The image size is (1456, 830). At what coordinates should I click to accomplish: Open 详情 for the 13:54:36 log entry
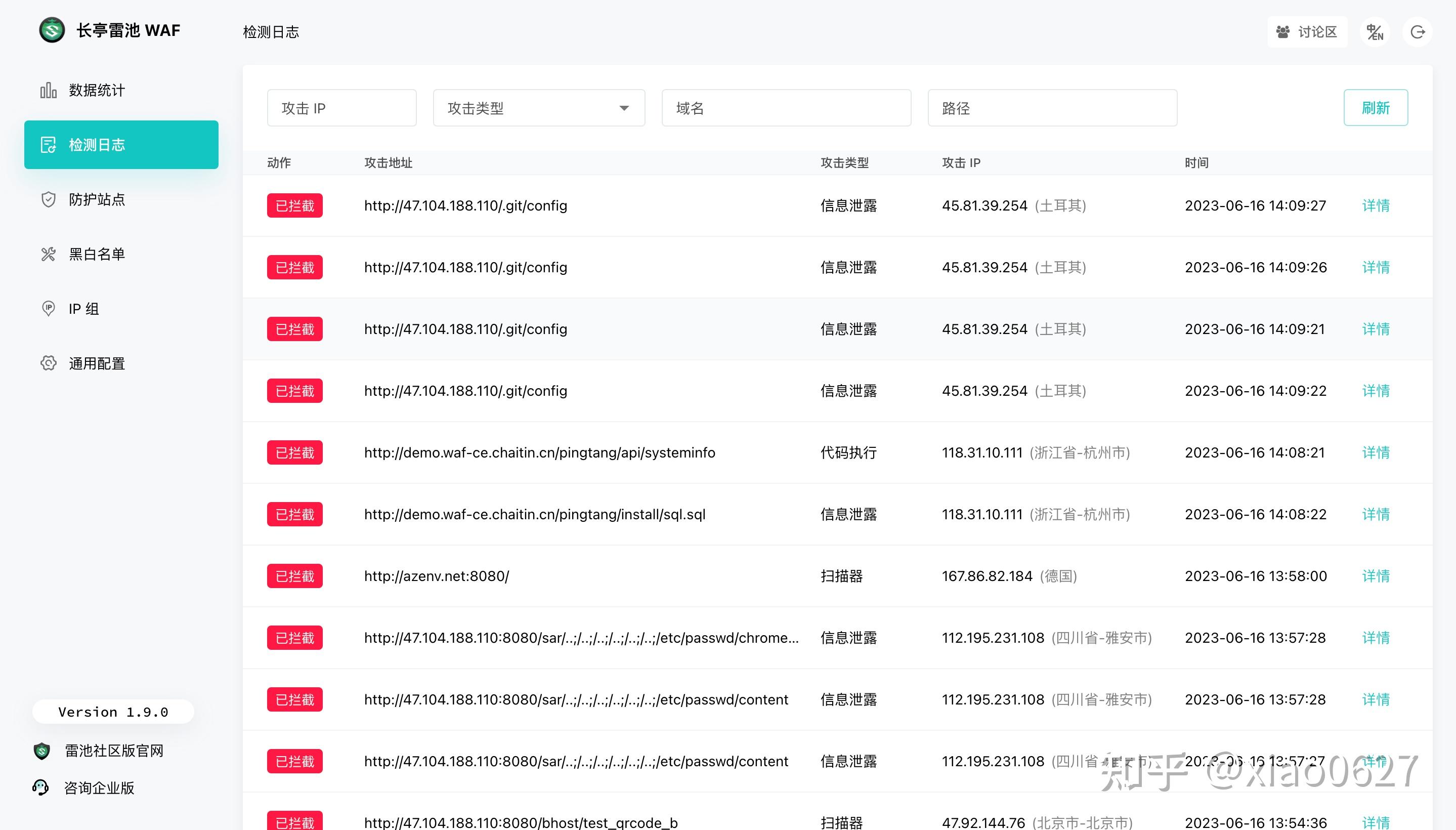tap(1376, 822)
